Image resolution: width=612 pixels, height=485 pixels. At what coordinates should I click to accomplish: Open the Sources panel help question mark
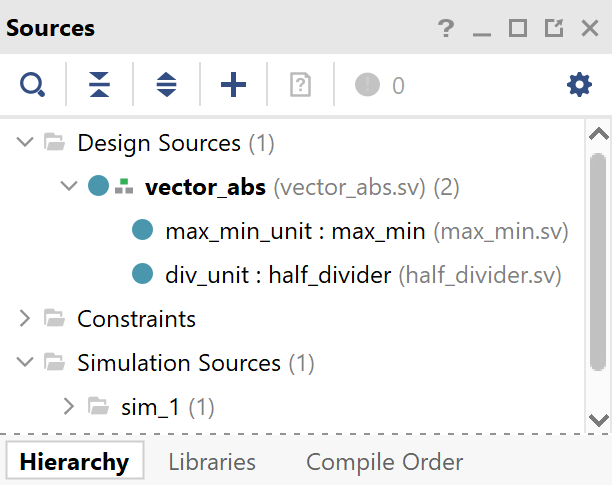446,28
